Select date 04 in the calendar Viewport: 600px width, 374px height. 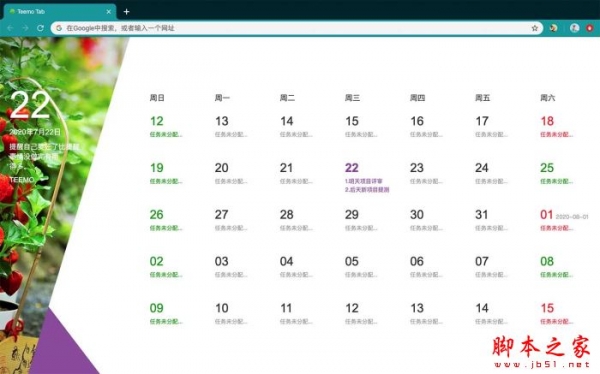[287, 261]
